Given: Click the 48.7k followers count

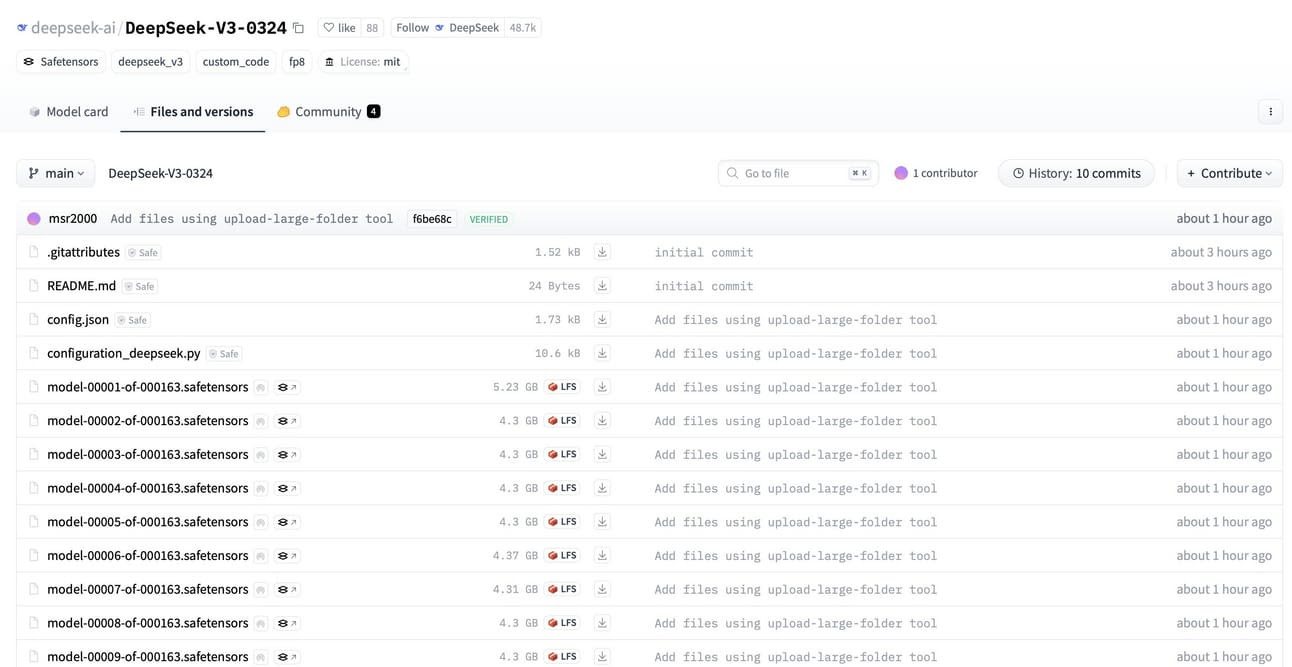Looking at the screenshot, I should (x=523, y=28).
